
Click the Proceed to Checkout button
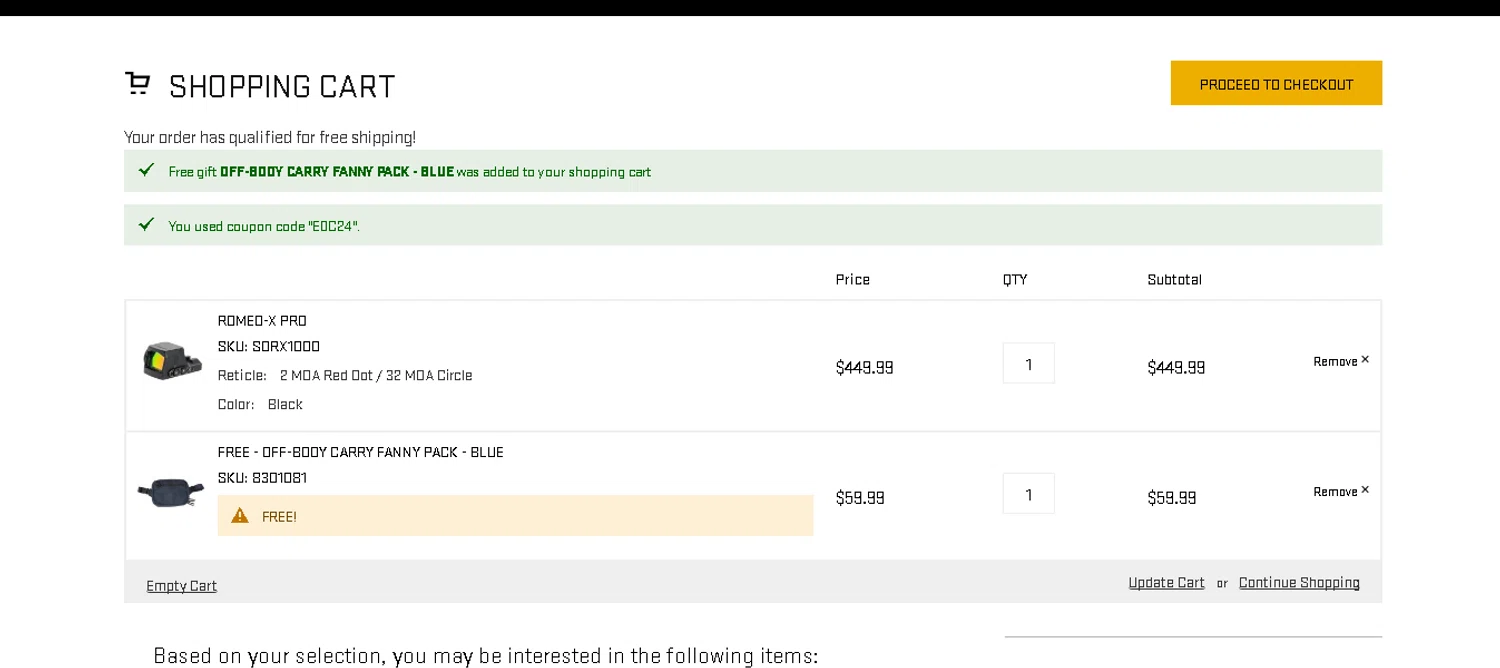1276,83
